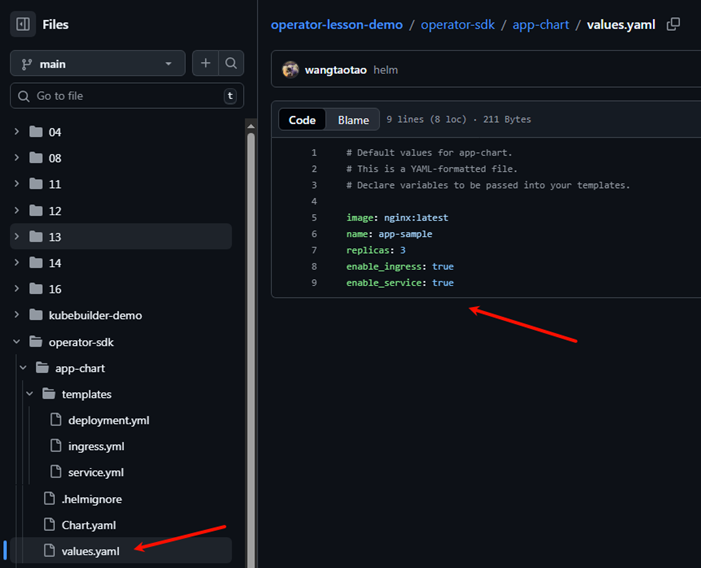701x568 pixels.
Task: Open the .helmignore file
Action: [91, 499]
